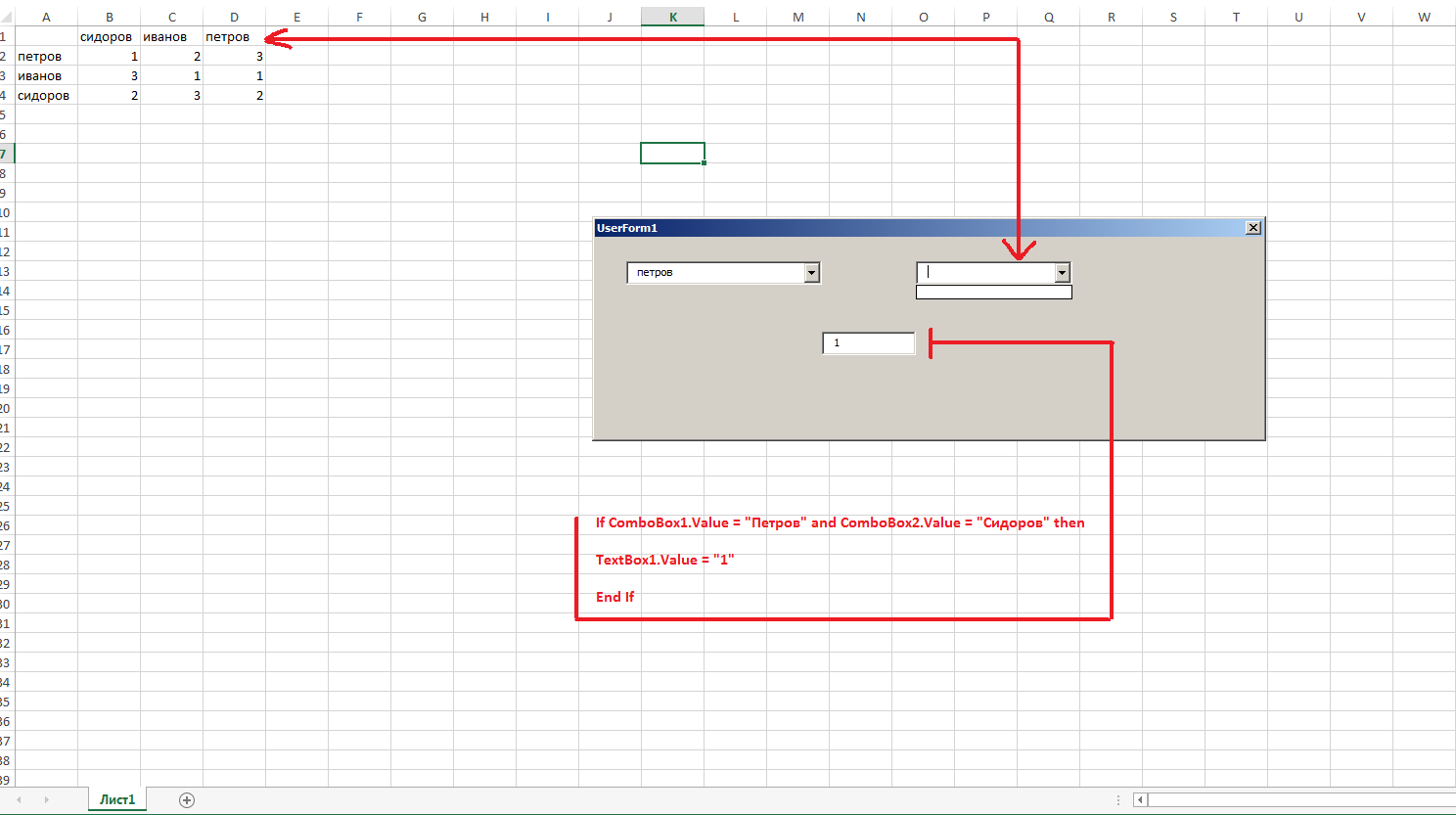Image resolution: width=1456 pixels, height=815 pixels.
Task: Click the horizontal scrollbar left arrow
Action: [x=1140, y=800]
